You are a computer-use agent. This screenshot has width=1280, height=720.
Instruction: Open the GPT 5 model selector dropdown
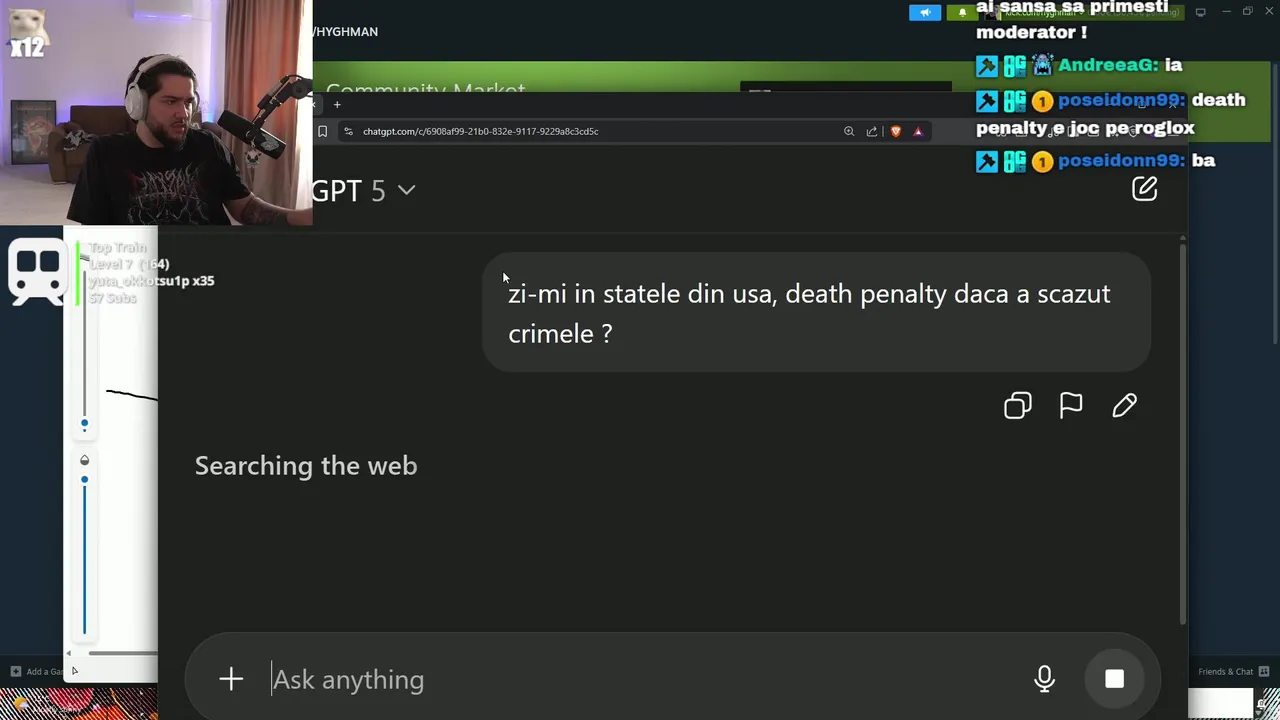363,190
